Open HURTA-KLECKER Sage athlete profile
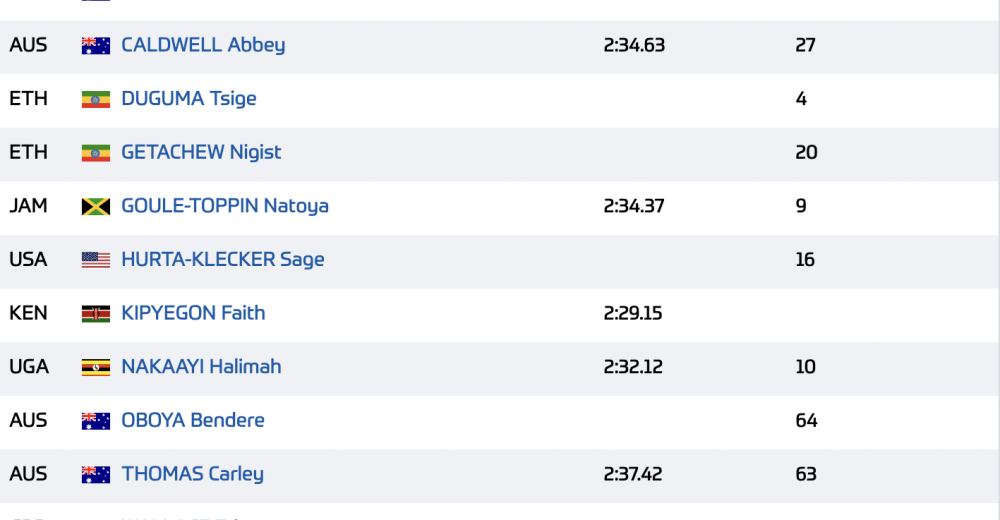1000x520 pixels. pos(223,260)
